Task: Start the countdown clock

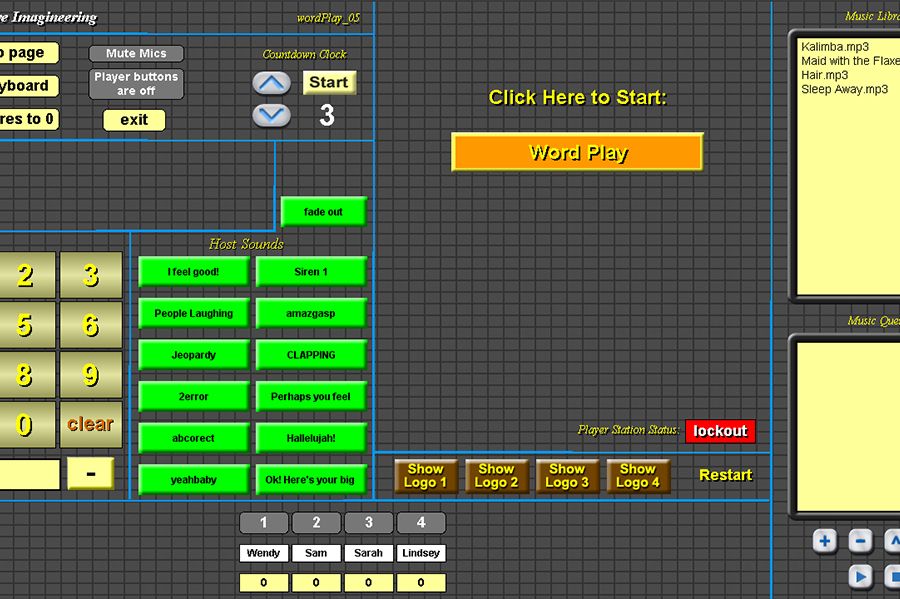Action: (328, 83)
